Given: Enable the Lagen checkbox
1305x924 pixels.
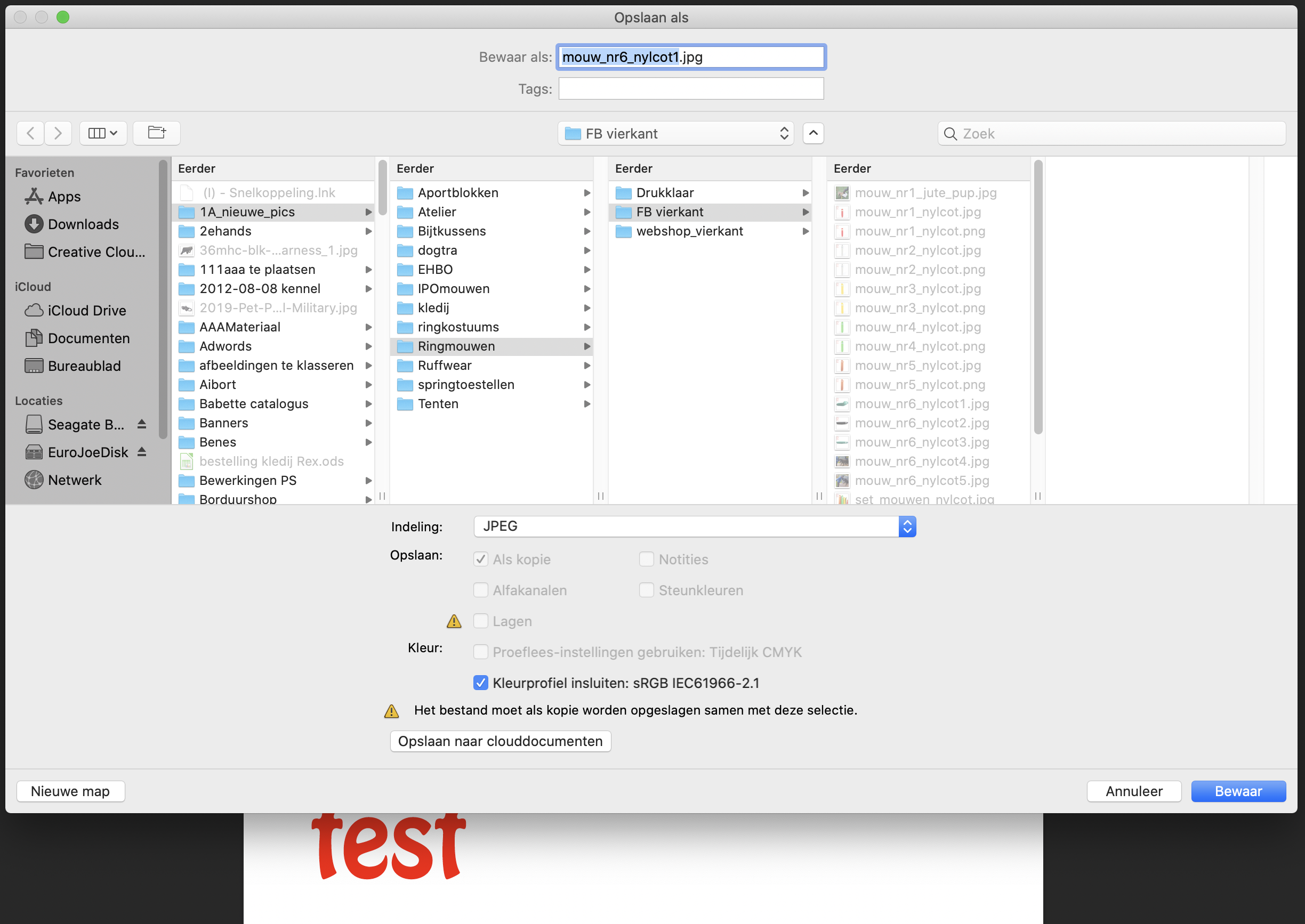Looking at the screenshot, I should point(480,621).
